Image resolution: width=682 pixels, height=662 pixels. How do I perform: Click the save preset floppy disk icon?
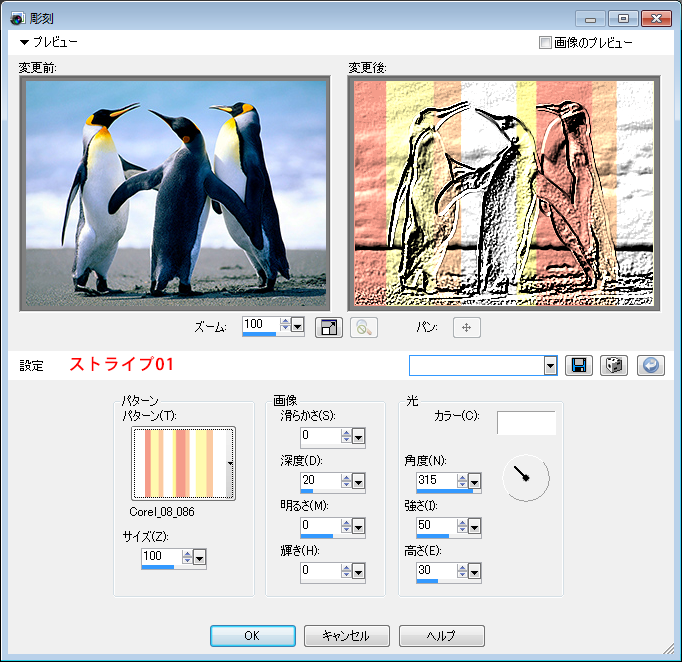[x=578, y=365]
